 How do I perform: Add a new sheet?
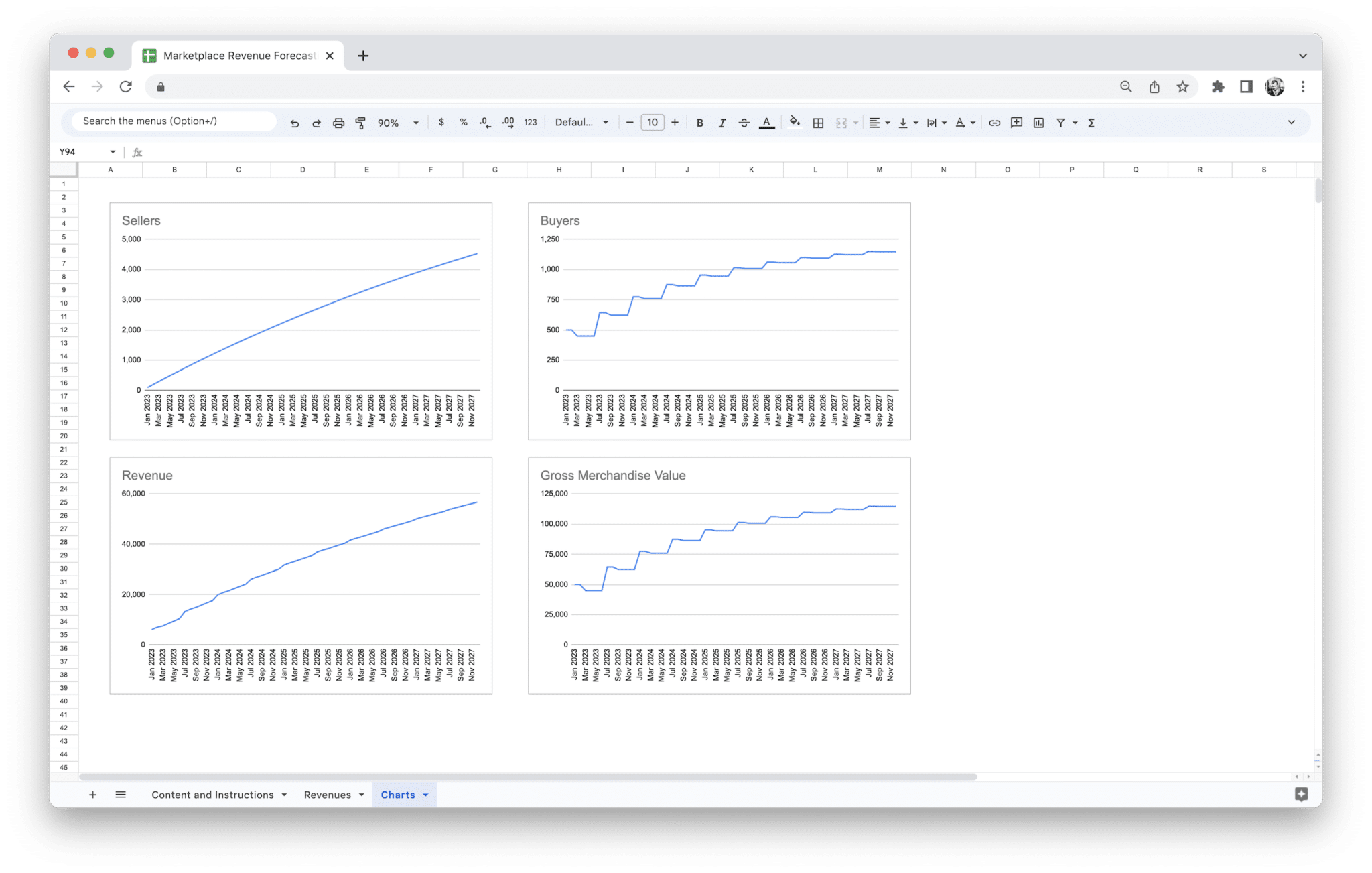point(92,795)
